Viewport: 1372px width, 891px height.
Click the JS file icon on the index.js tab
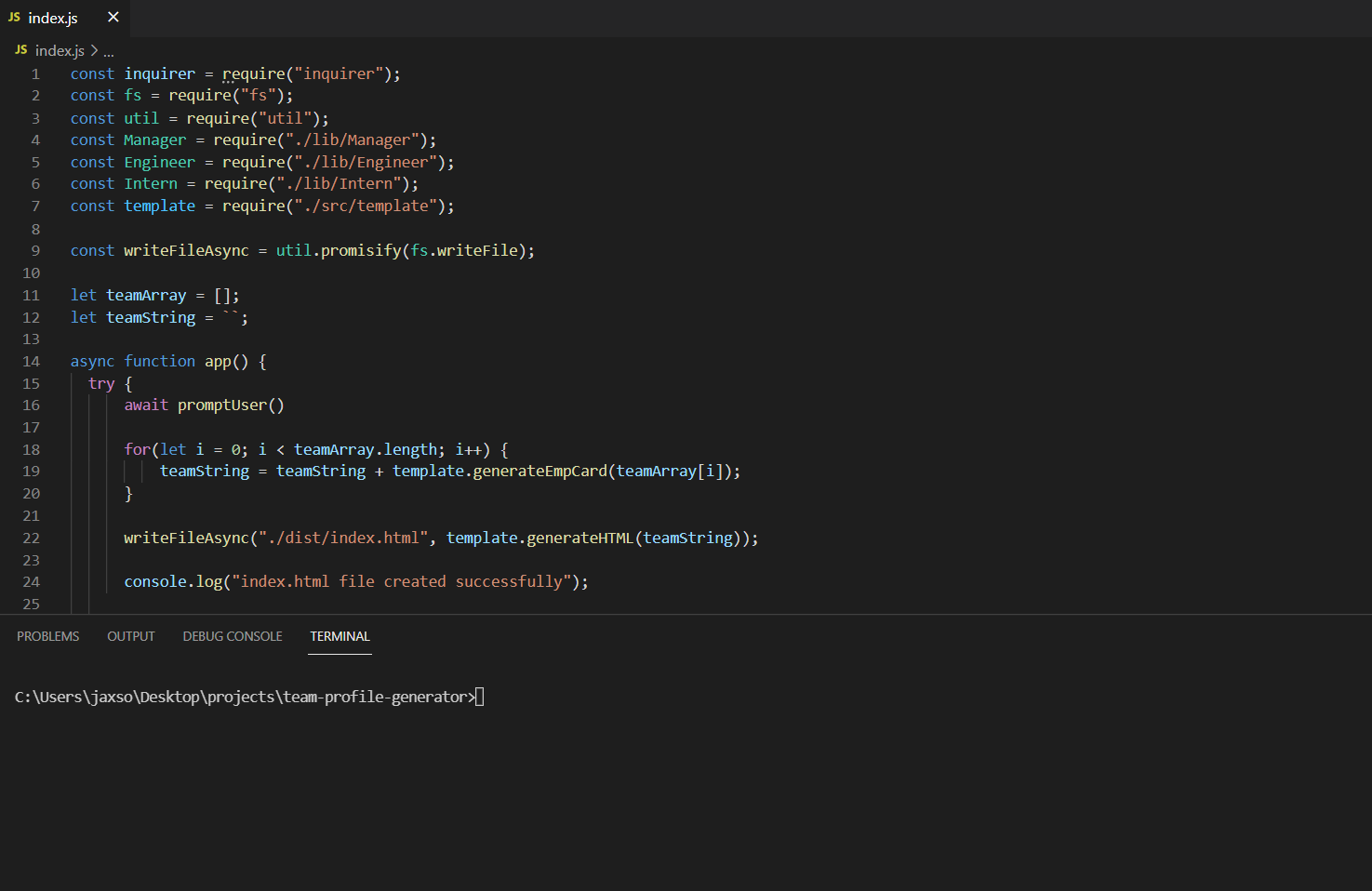tap(14, 17)
